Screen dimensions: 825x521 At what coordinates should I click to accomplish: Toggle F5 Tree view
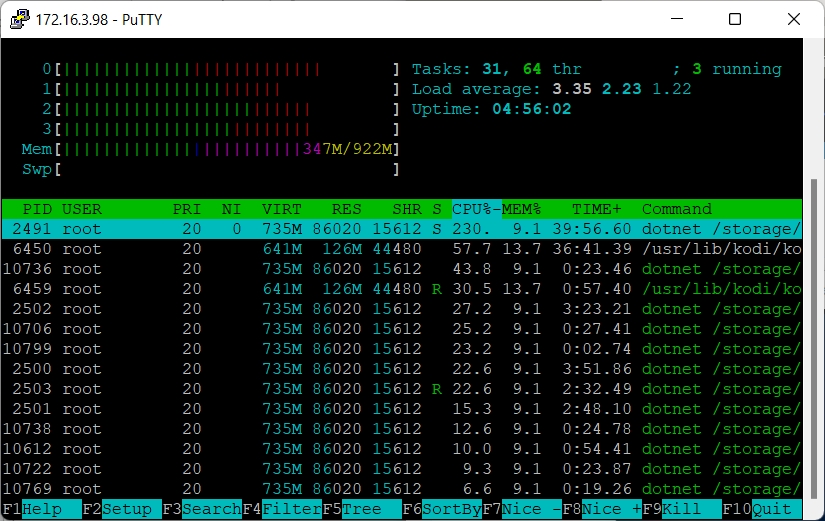click(361, 509)
